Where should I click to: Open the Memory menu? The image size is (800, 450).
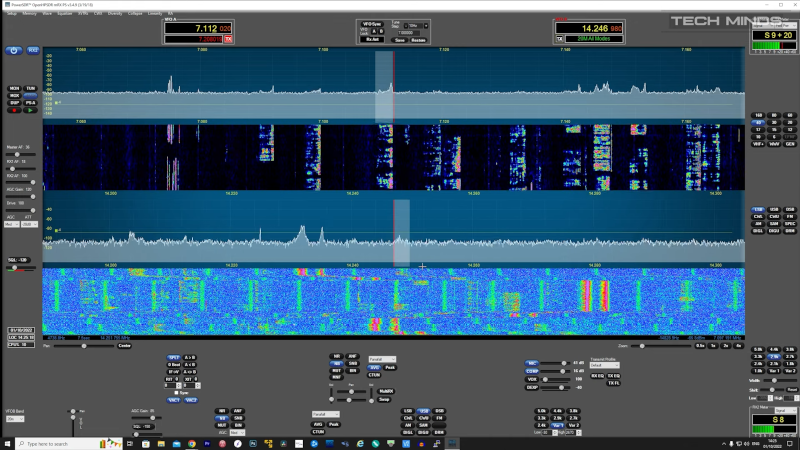click(x=30, y=13)
